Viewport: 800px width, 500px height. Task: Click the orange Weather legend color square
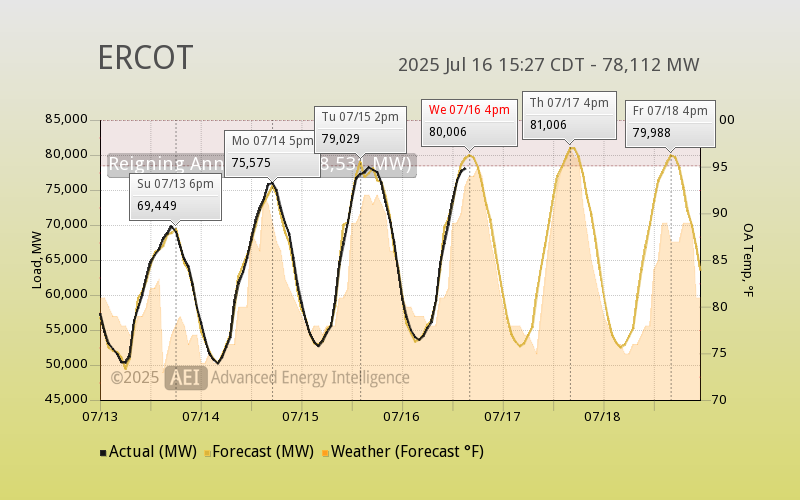[x=326, y=453]
